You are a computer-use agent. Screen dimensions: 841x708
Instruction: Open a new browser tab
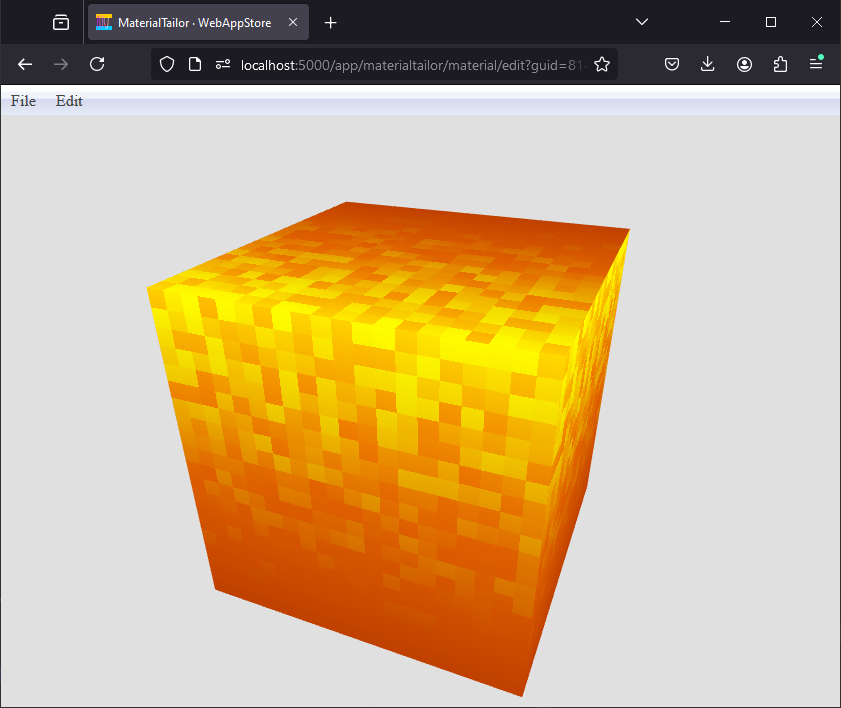coord(331,22)
